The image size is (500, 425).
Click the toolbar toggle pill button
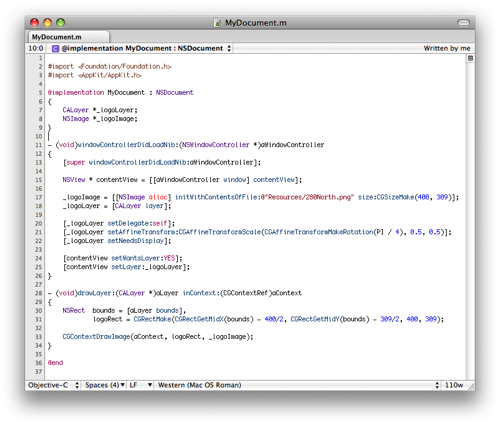coord(463,22)
